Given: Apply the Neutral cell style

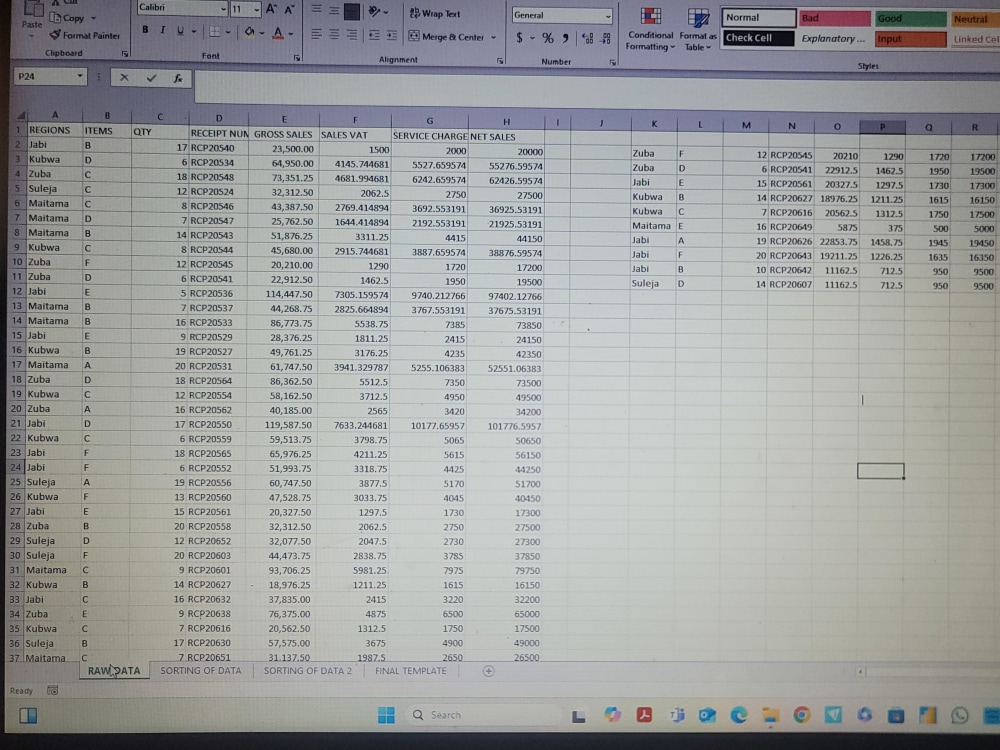Looking at the screenshot, I should coord(974,20).
